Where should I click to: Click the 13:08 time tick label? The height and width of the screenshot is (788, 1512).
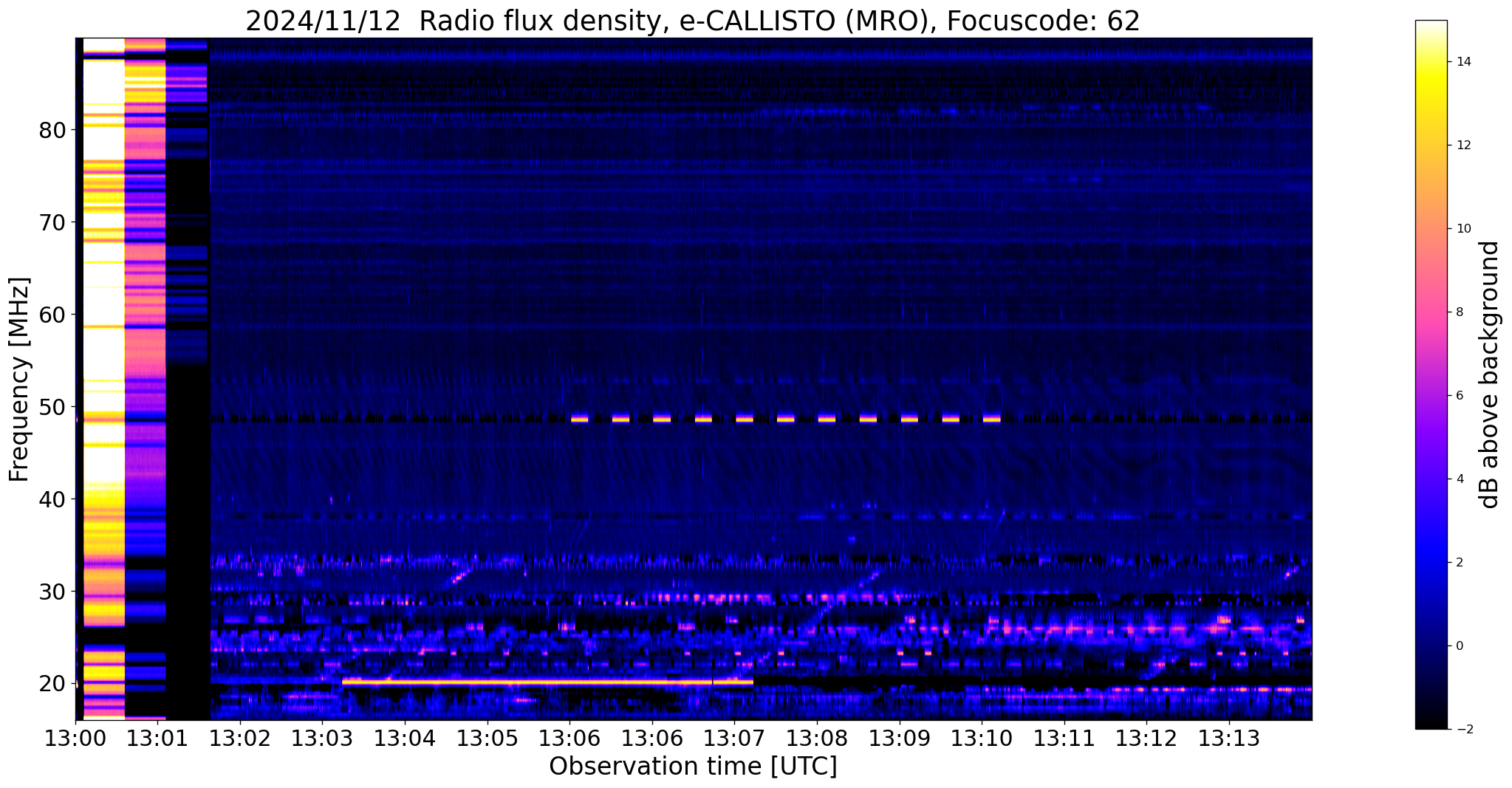[x=817, y=738]
